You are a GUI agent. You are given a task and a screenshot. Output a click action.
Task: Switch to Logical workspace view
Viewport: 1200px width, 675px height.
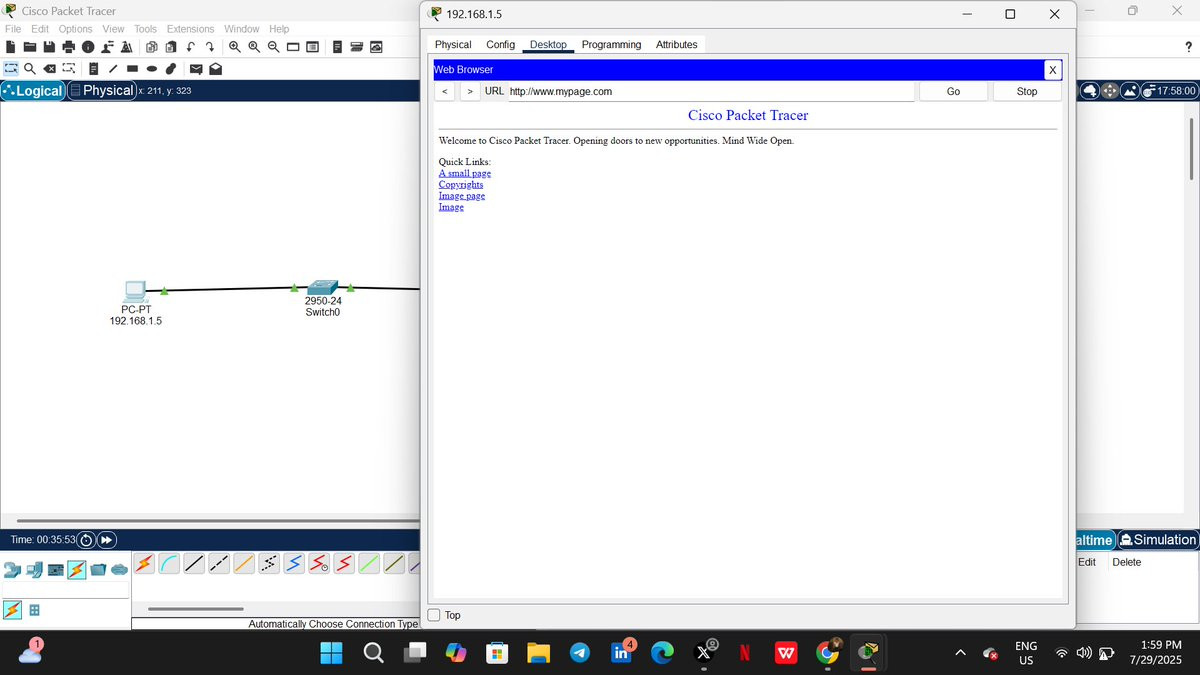pyautogui.click(x=33, y=90)
